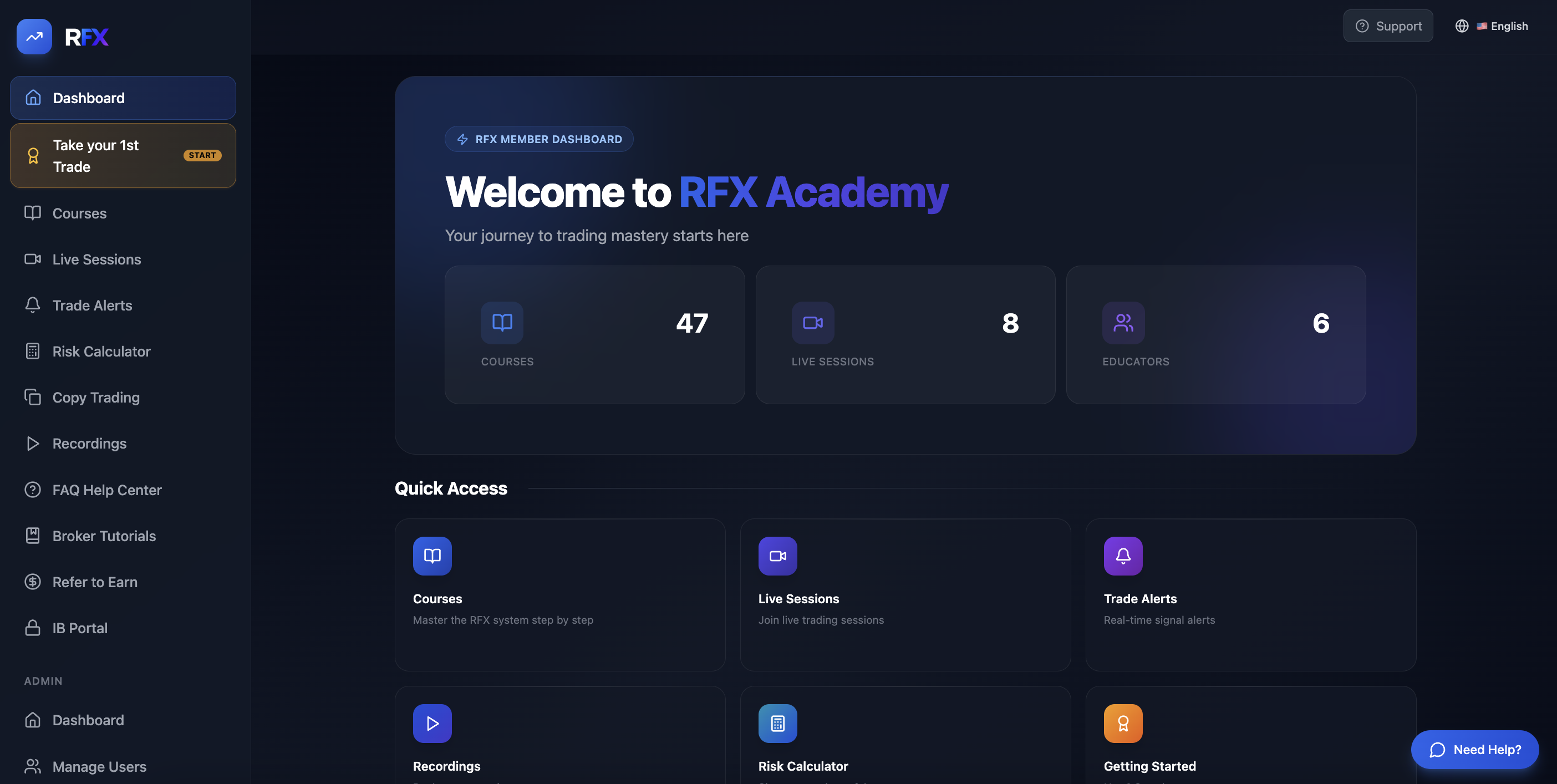Open the English language selector
1557x784 pixels.
1492,26
